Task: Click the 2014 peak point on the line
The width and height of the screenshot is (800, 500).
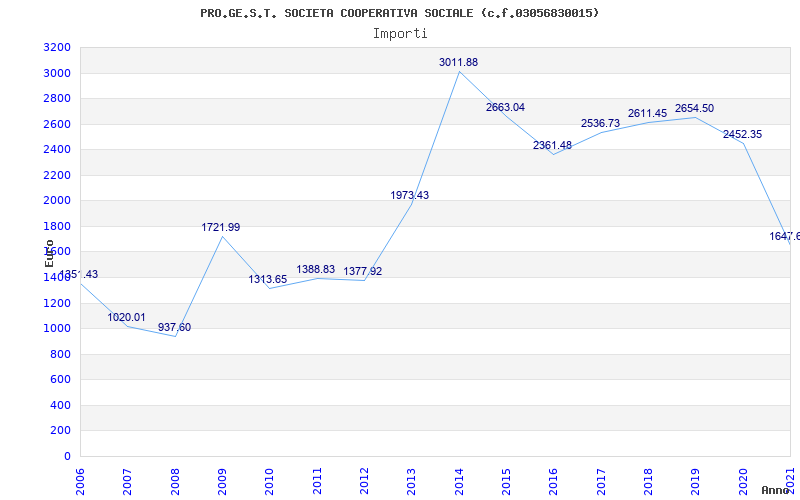Action: [x=459, y=71]
